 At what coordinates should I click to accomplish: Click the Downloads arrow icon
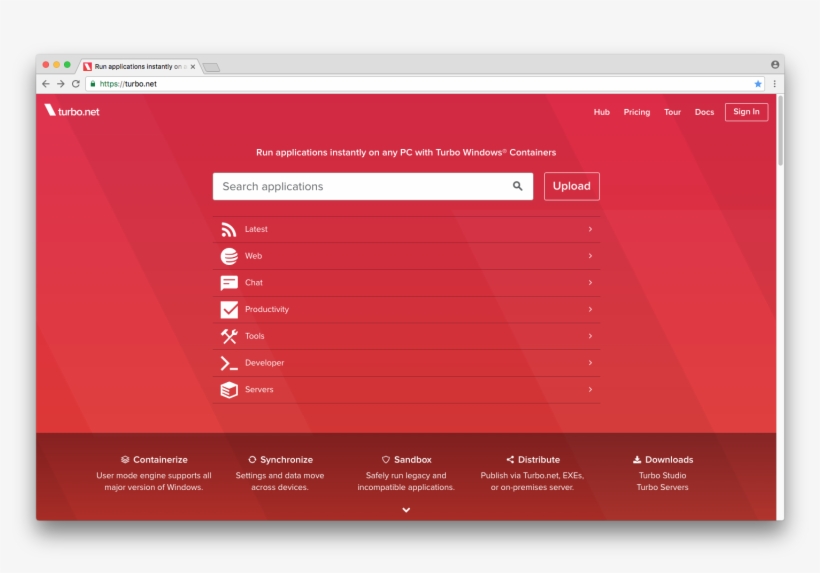pyautogui.click(x=637, y=460)
